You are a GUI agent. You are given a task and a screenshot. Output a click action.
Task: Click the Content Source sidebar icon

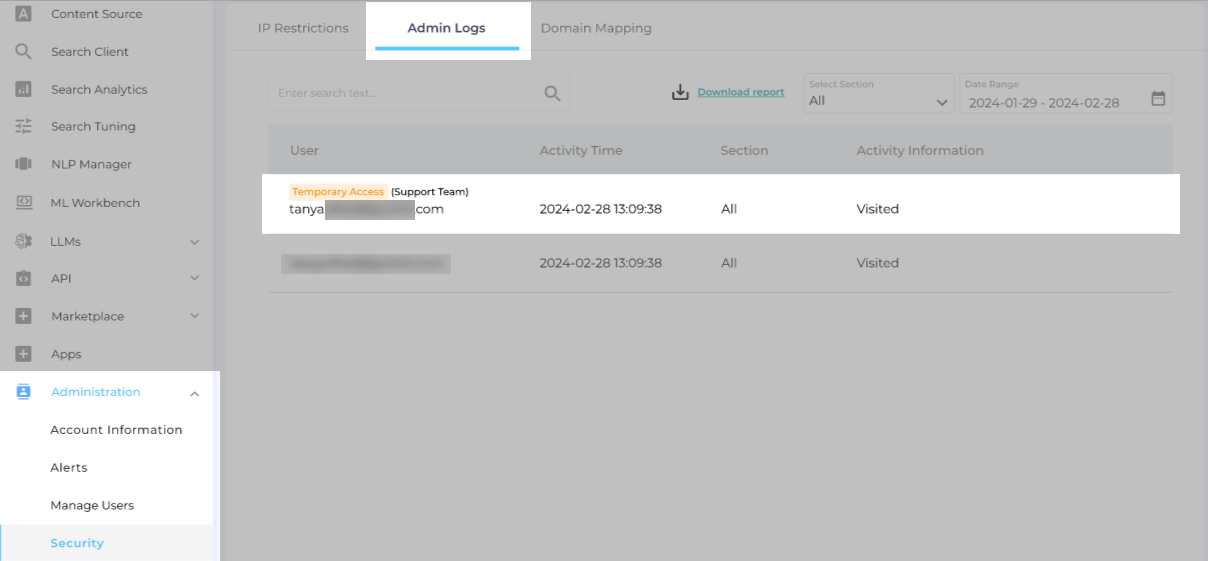click(23, 14)
